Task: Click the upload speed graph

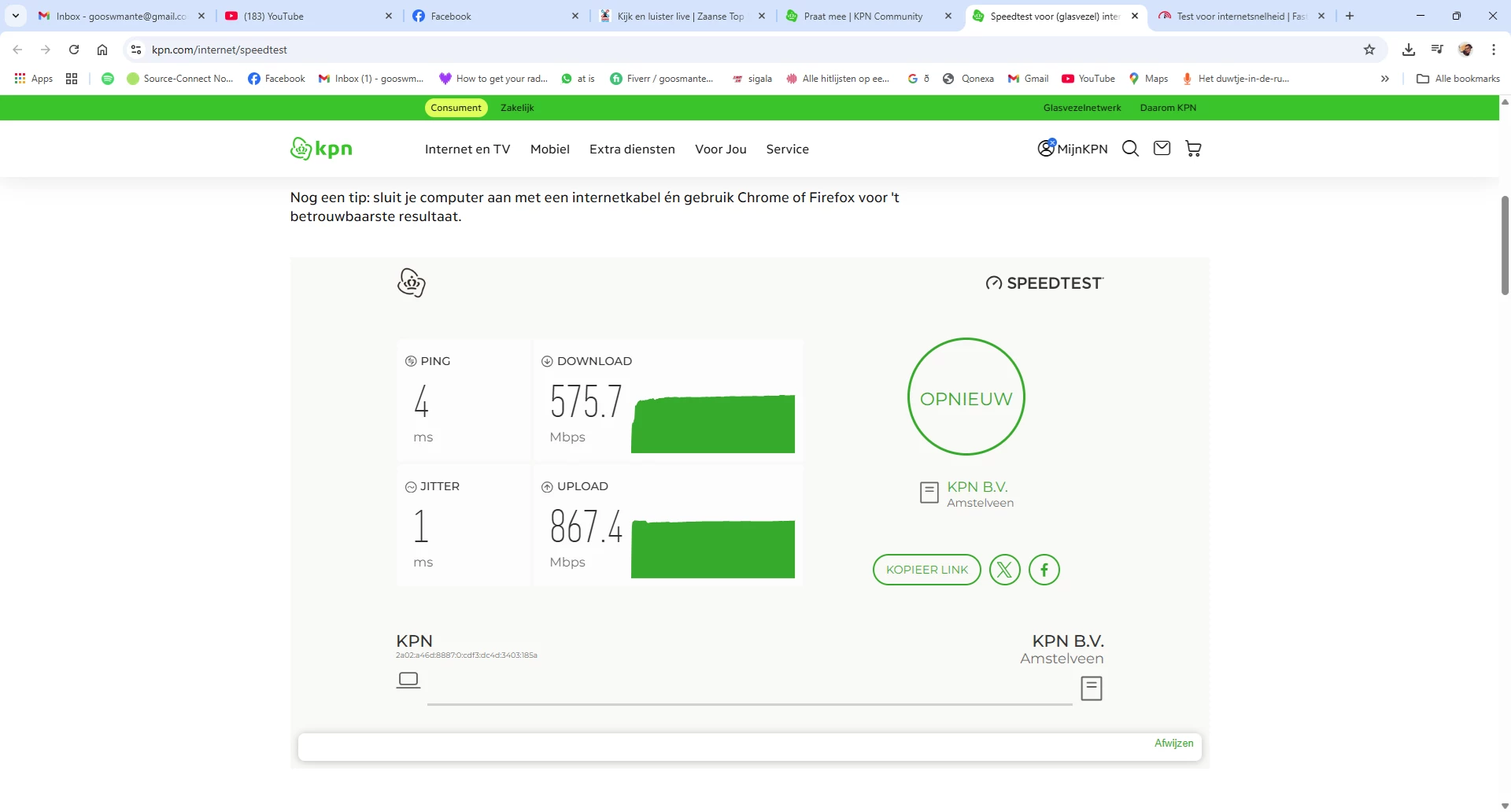Action: (x=713, y=548)
